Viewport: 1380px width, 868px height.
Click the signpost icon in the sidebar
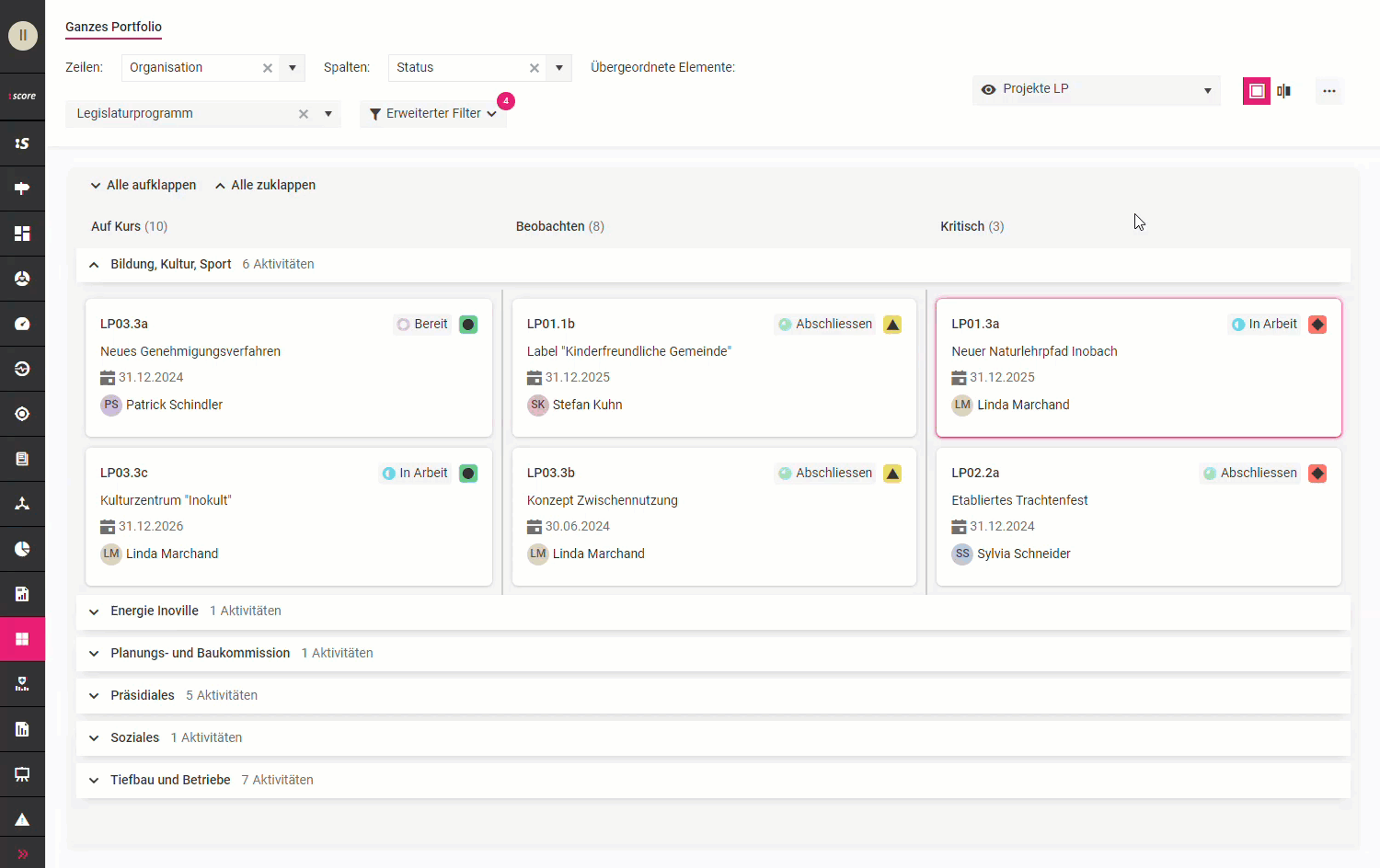(22, 188)
